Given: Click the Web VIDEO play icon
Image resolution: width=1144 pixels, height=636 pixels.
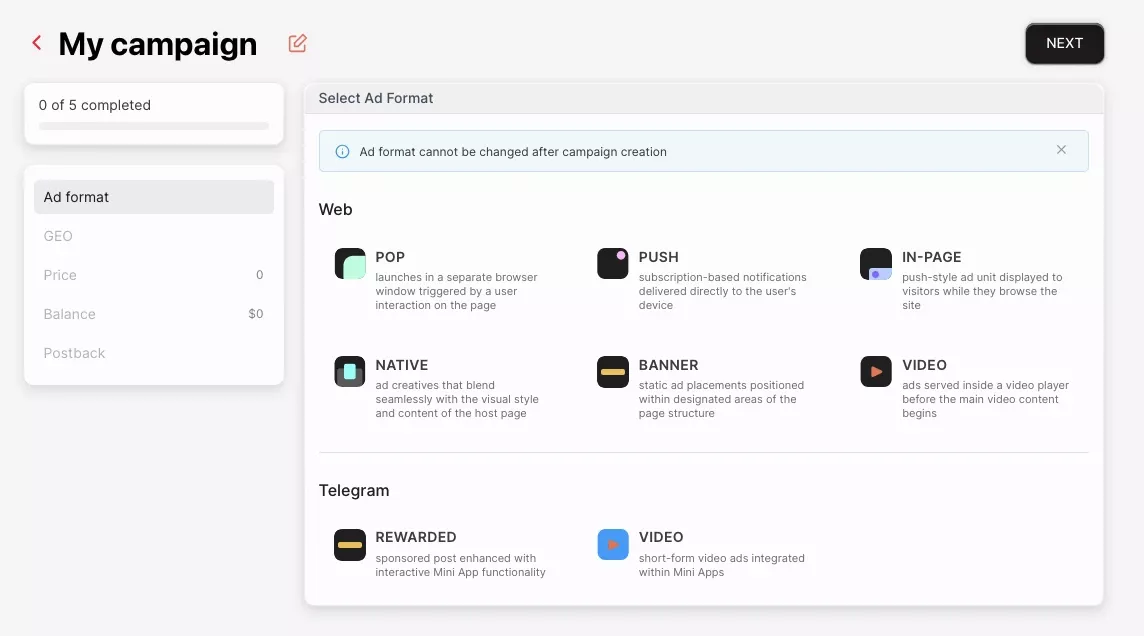Looking at the screenshot, I should (x=876, y=371).
